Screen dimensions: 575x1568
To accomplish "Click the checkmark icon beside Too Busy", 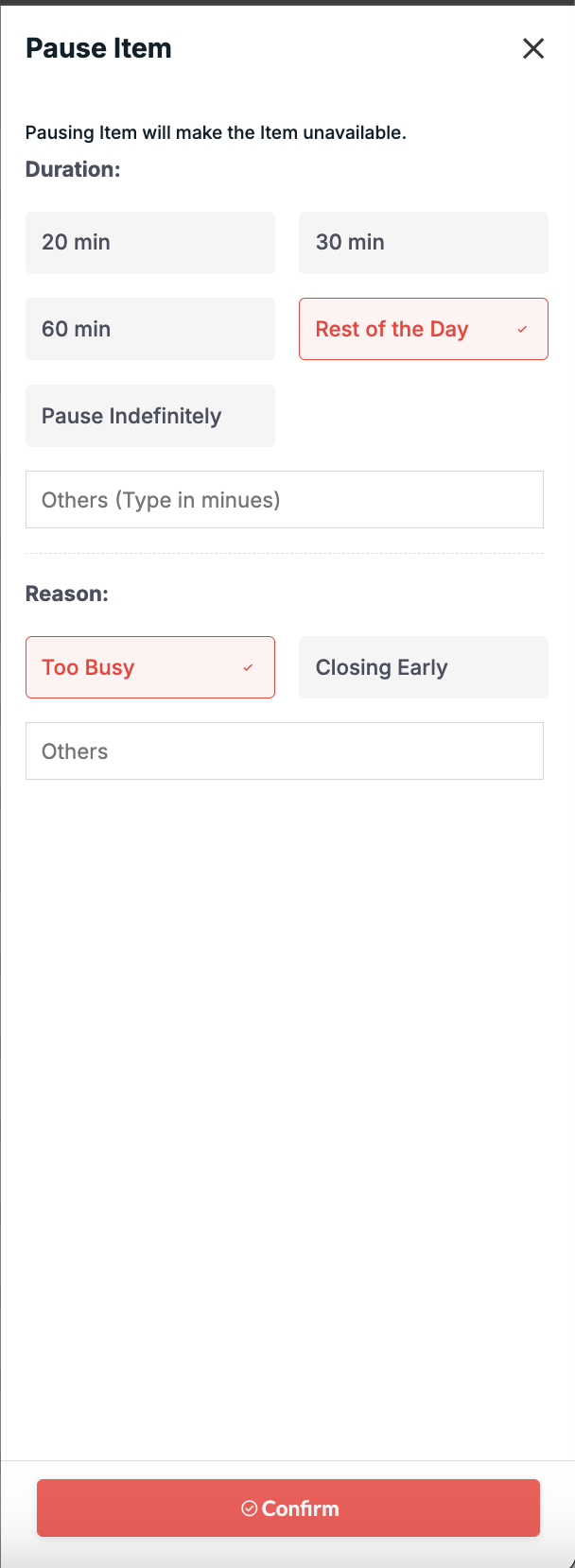I will [248, 667].
